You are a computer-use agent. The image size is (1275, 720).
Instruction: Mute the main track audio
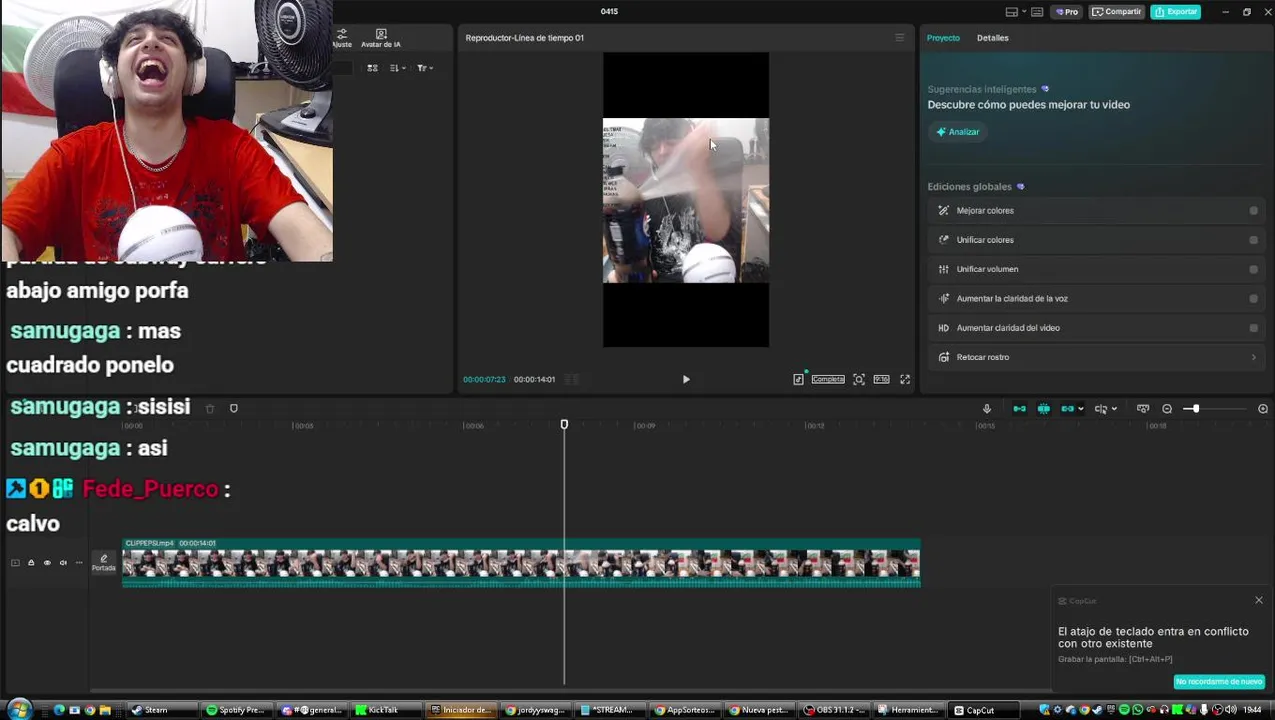pyautogui.click(x=63, y=563)
